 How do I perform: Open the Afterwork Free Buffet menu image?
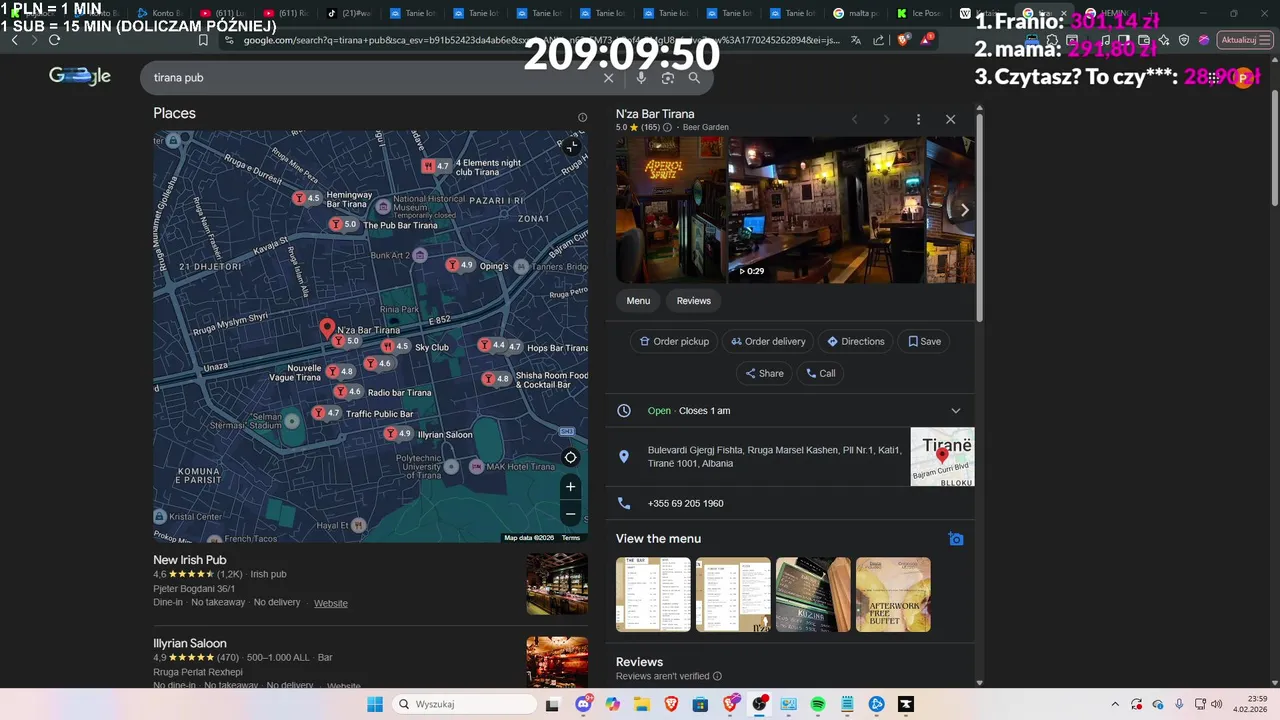893,595
